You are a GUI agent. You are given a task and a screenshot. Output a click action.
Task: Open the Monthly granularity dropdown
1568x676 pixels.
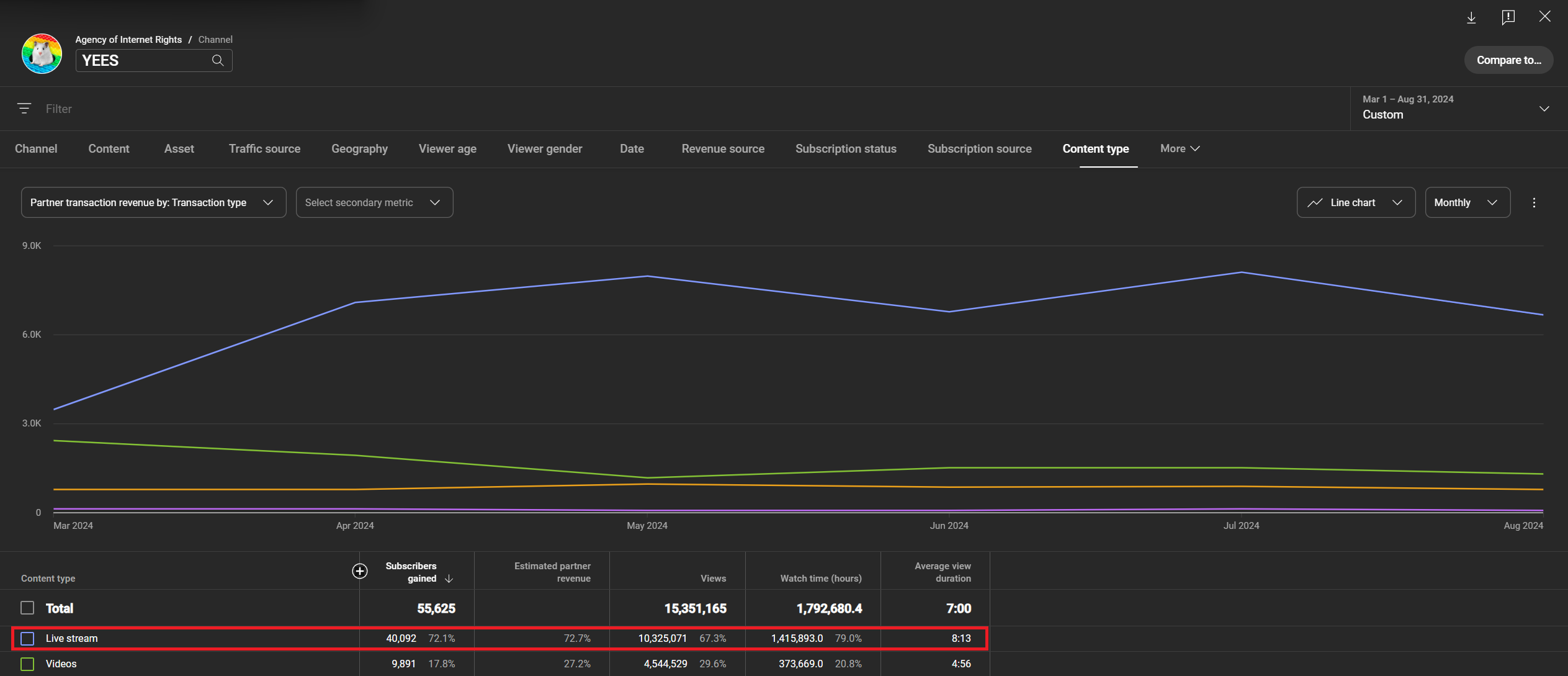point(1467,202)
